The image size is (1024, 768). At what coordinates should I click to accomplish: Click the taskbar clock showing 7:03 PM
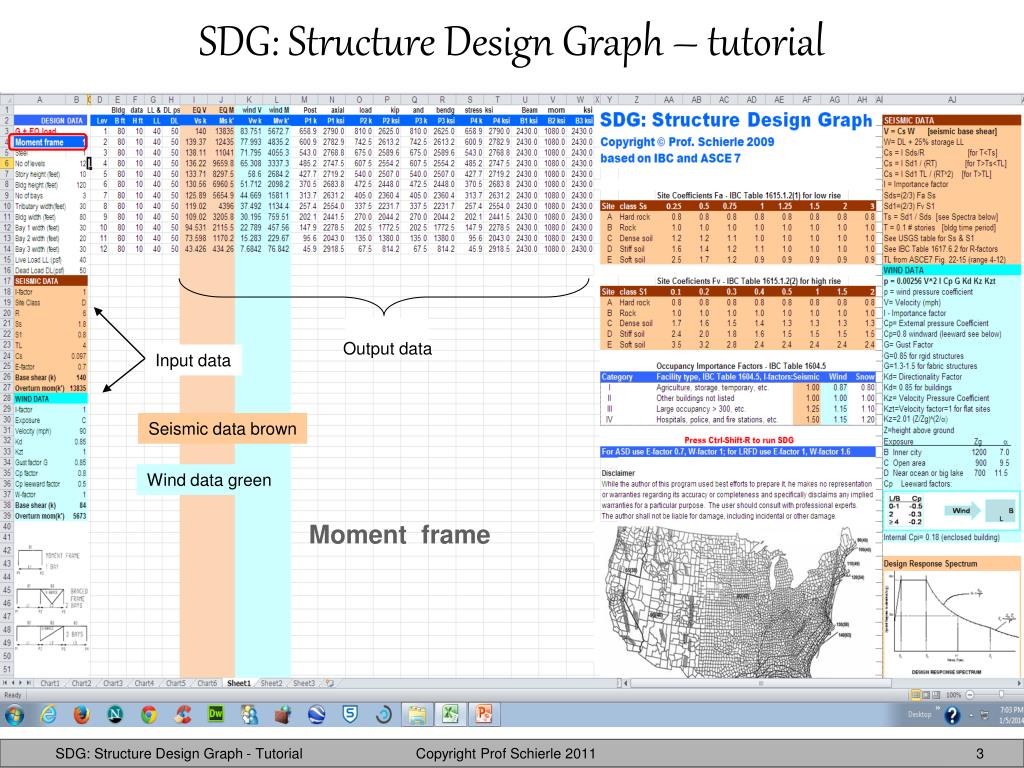pos(1011,715)
